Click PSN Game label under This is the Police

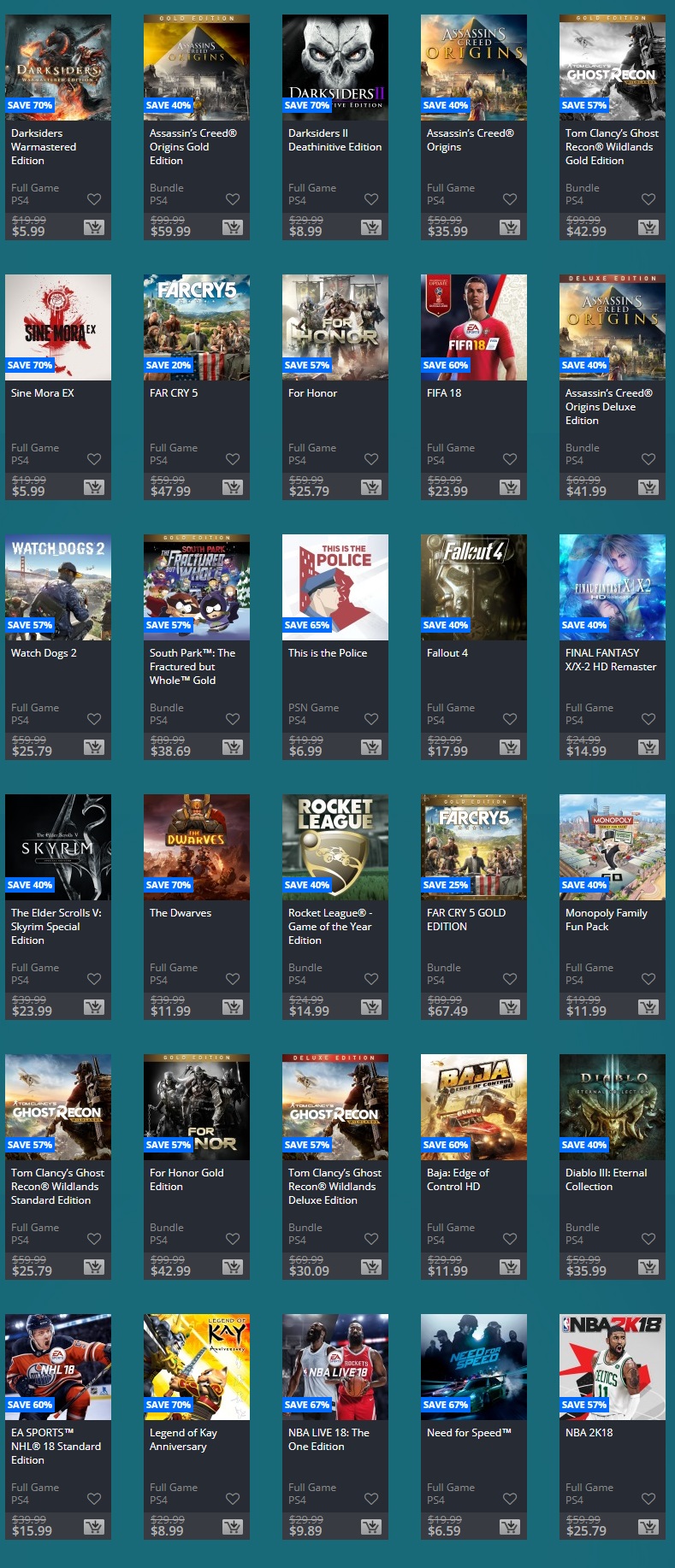pyautogui.click(x=313, y=708)
